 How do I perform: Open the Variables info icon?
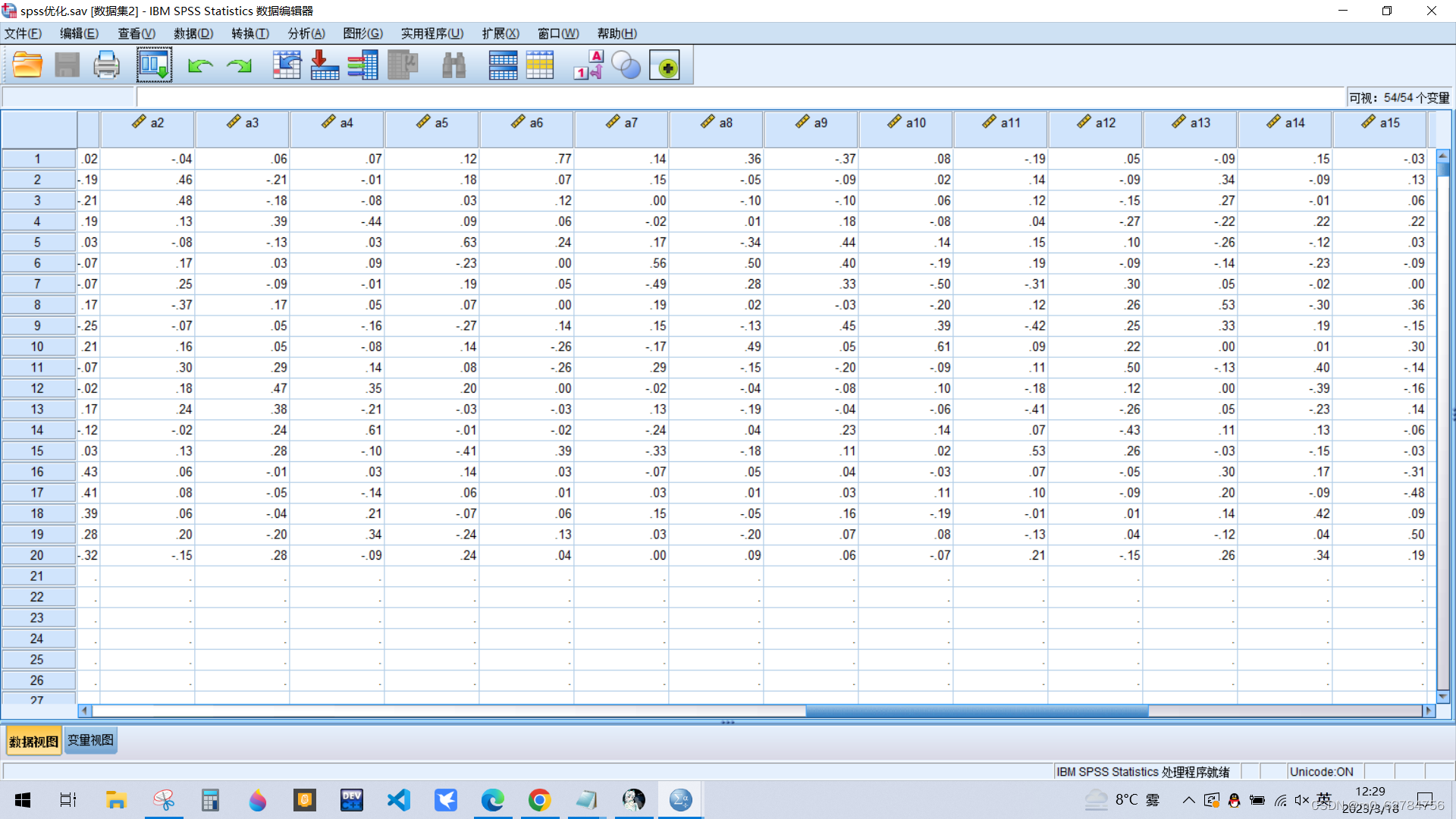pyautogui.click(x=363, y=65)
